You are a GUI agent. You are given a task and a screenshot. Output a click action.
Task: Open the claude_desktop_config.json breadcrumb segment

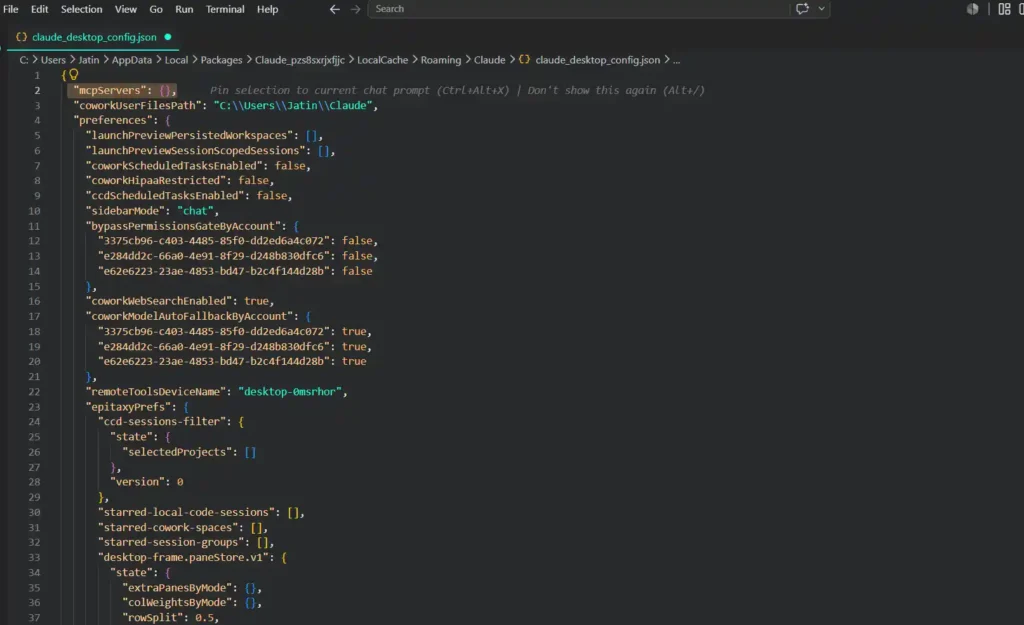click(x=598, y=60)
